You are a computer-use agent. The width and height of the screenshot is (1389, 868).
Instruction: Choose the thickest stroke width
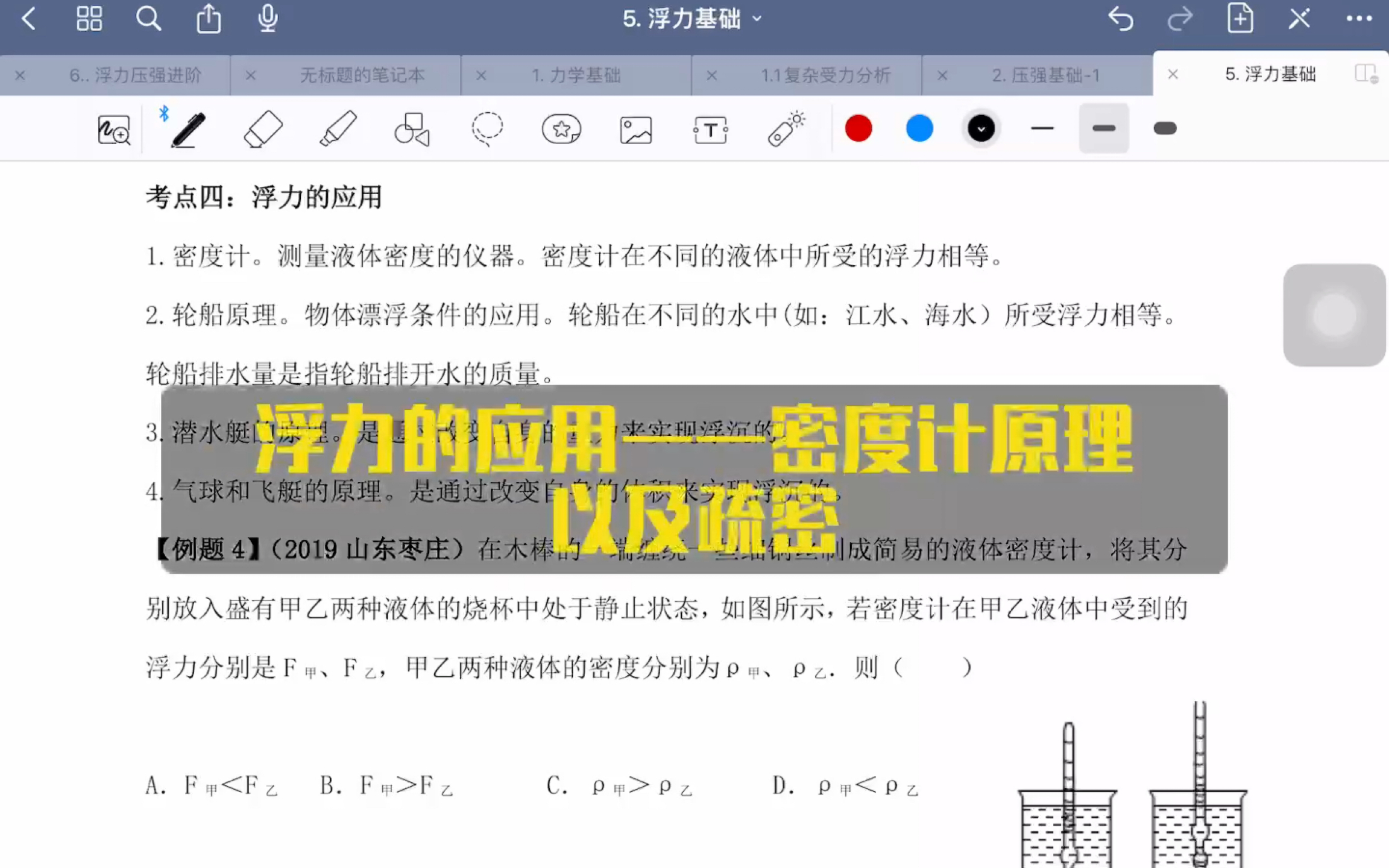coord(1165,128)
